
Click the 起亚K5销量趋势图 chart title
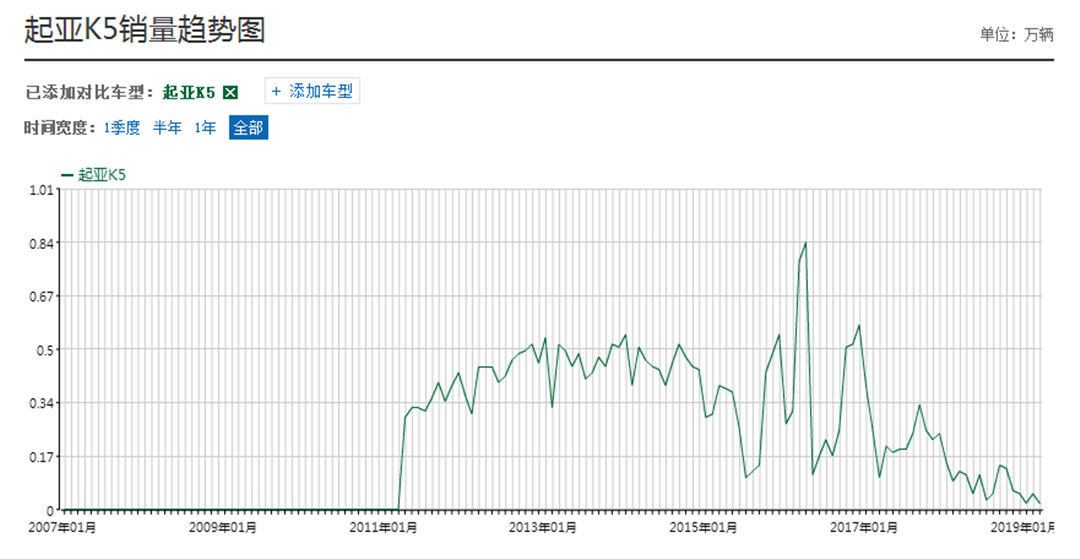pyautogui.click(x=144, y=30)
